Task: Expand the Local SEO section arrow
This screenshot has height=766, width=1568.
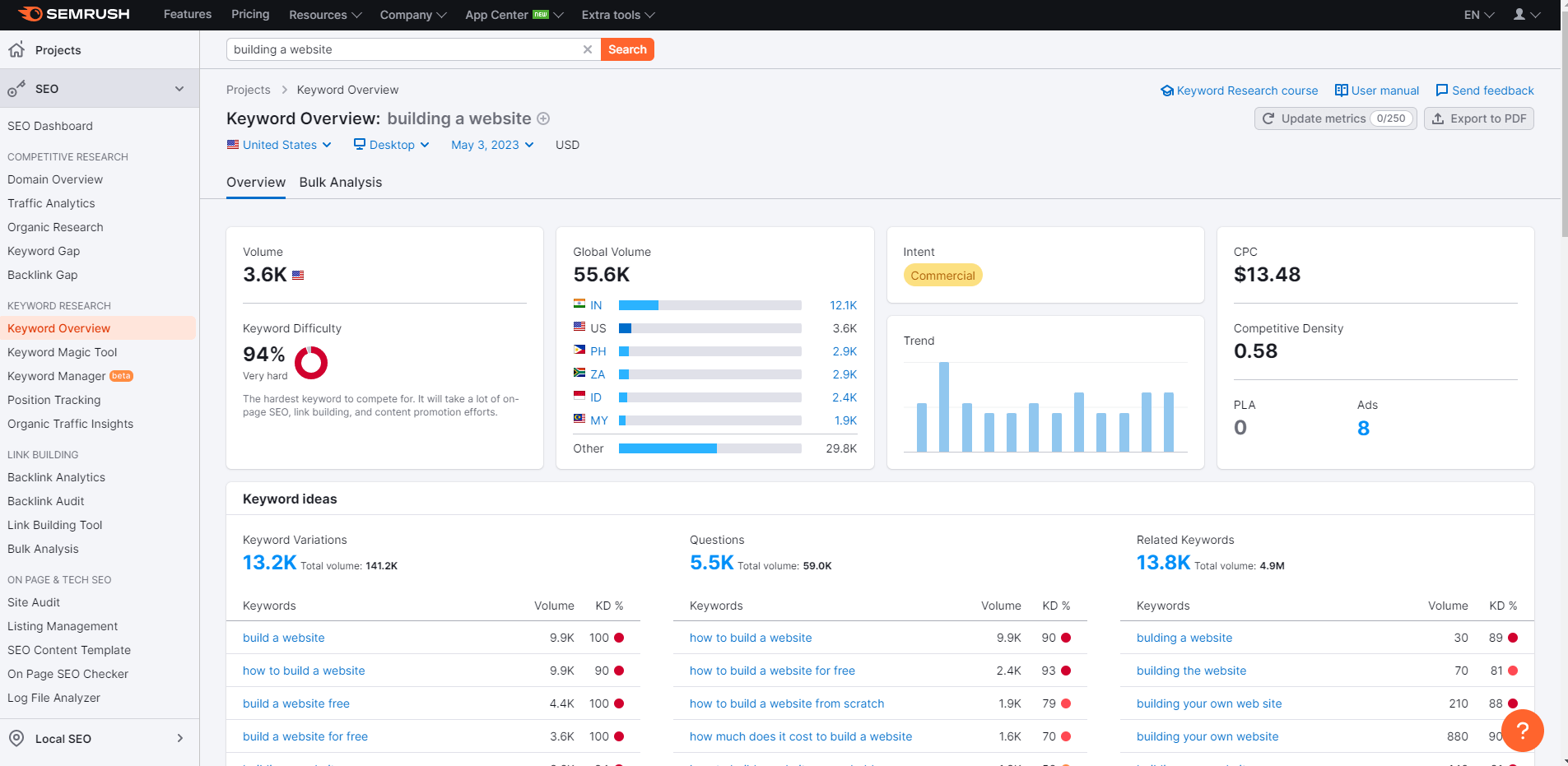Action: point(179,738)
